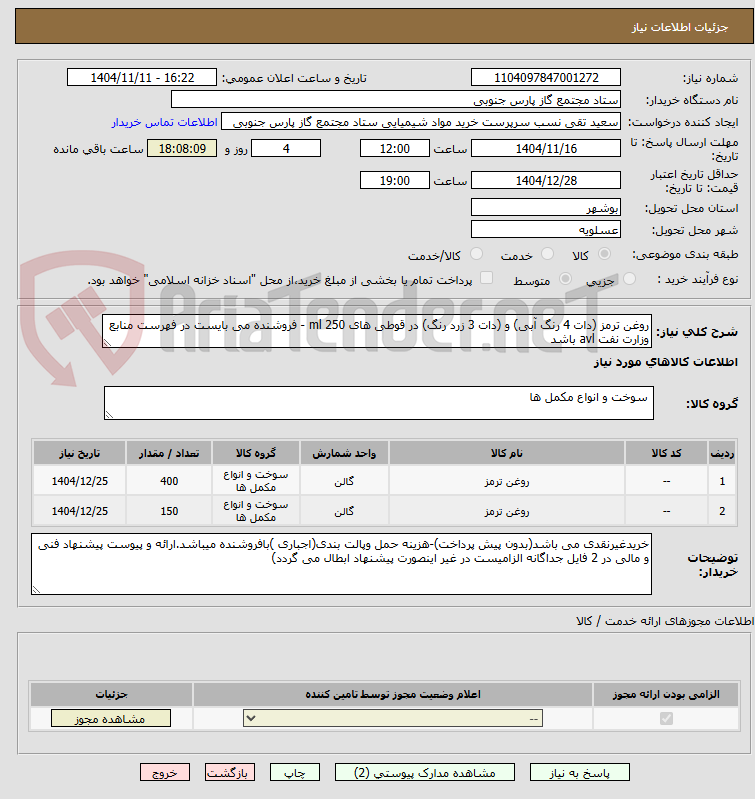Open مشاهده مدارک پیوستی (2) button
The image size is (755, 799).
(x=424, y=773)
